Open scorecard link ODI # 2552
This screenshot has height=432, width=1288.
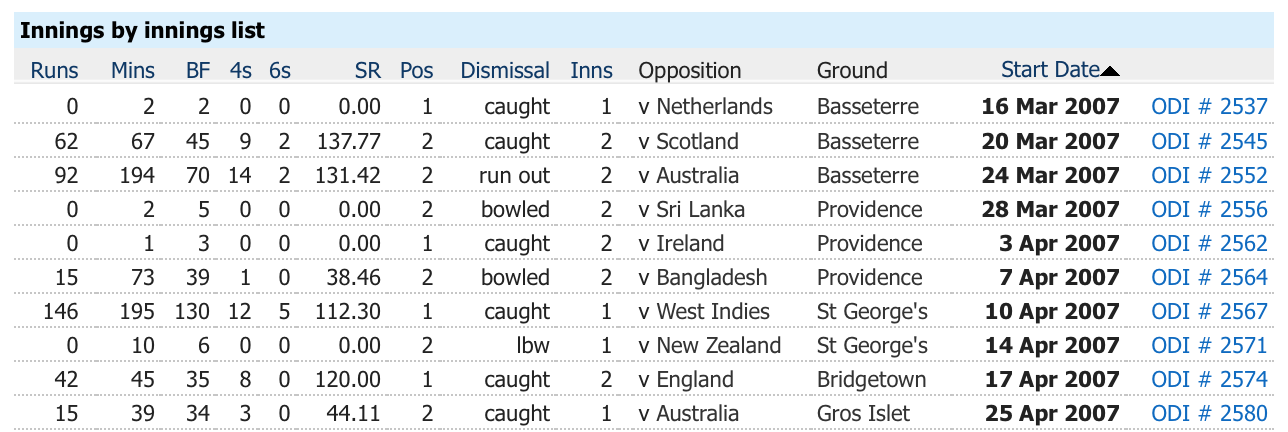tap(1210, 175)
